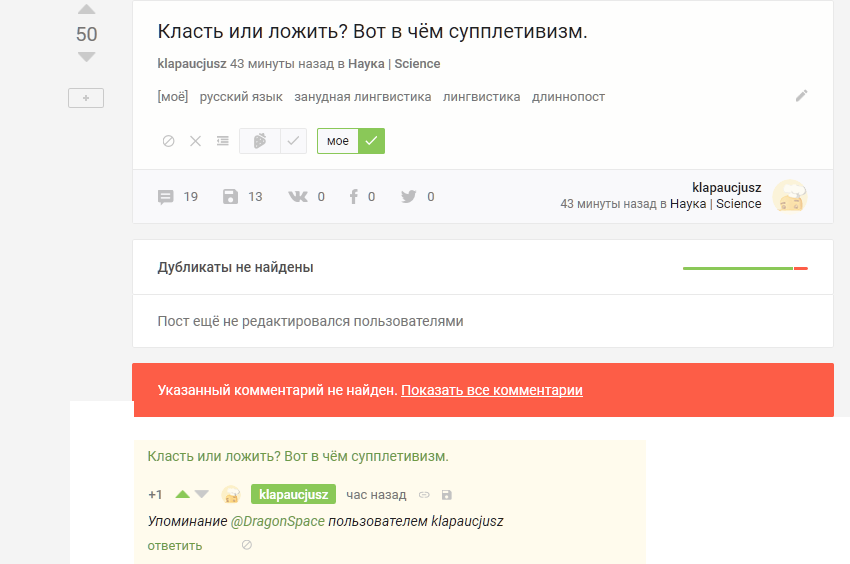850x564 pixels.
Task: Click the crossed-circle icon under the post tags
Action: pyautogui.click(x=168, y=141)
